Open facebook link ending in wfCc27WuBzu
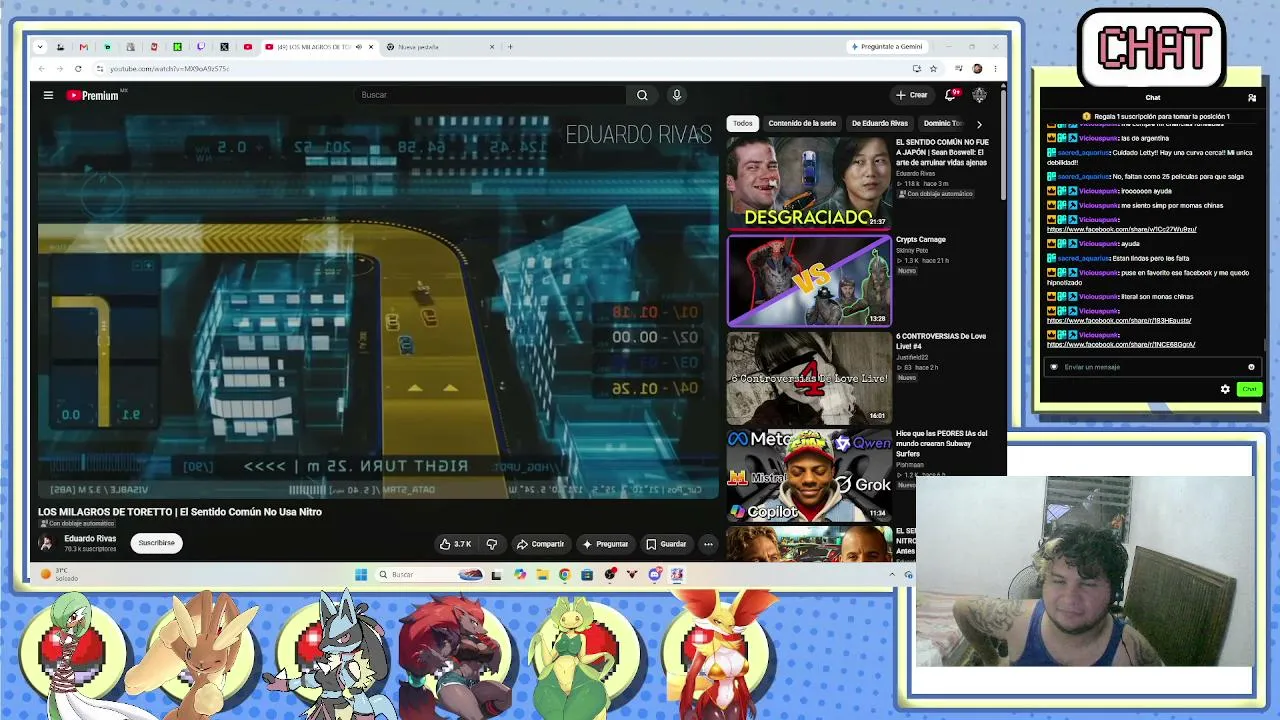 1122,230
